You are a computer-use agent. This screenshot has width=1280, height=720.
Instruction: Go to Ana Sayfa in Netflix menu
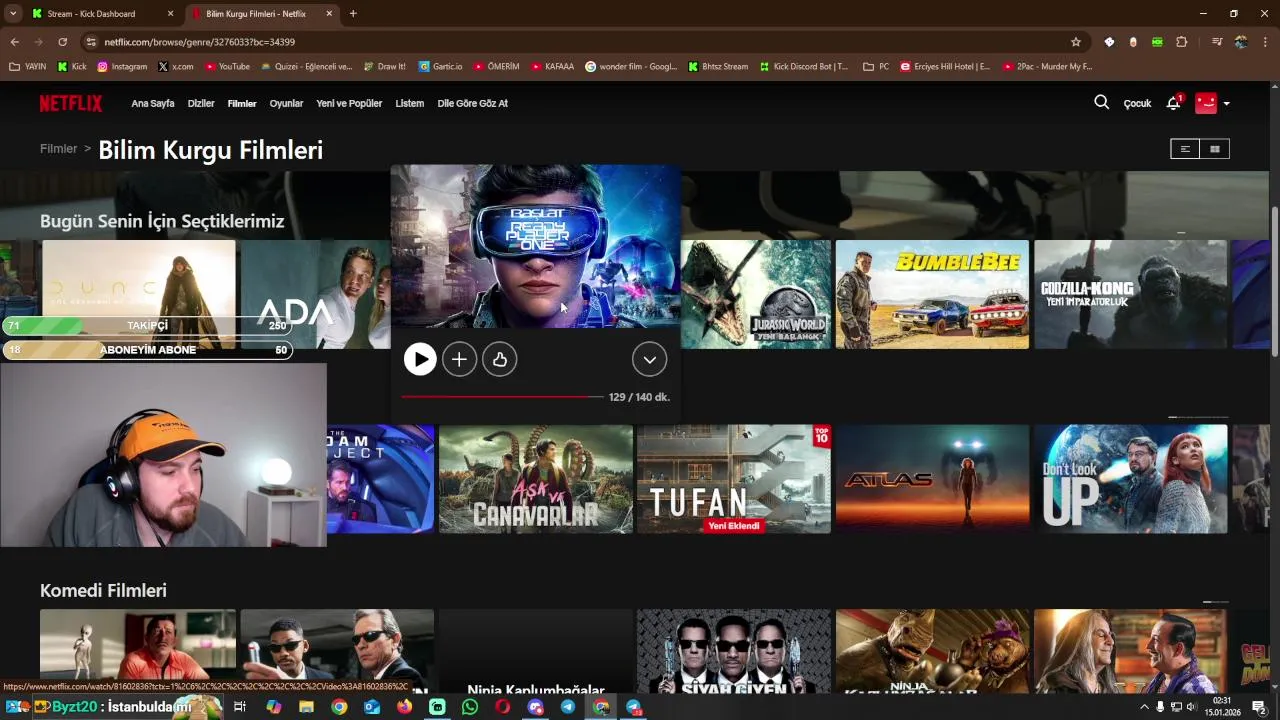[x=153, y=103]
